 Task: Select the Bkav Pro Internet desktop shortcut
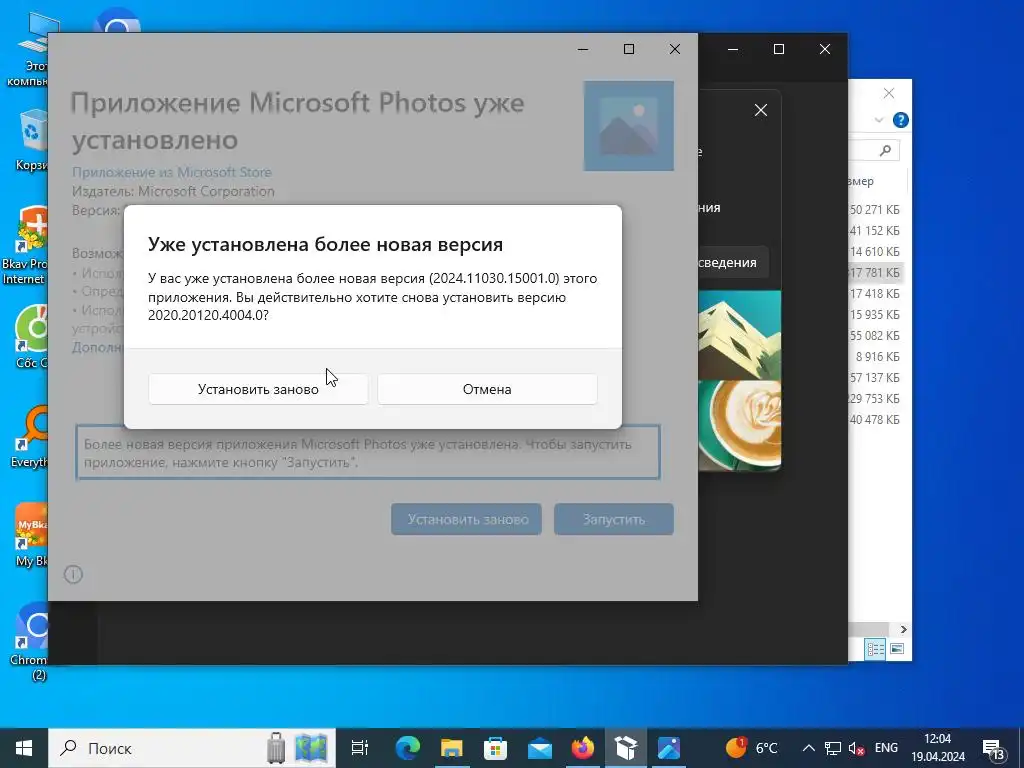point(25,246)
